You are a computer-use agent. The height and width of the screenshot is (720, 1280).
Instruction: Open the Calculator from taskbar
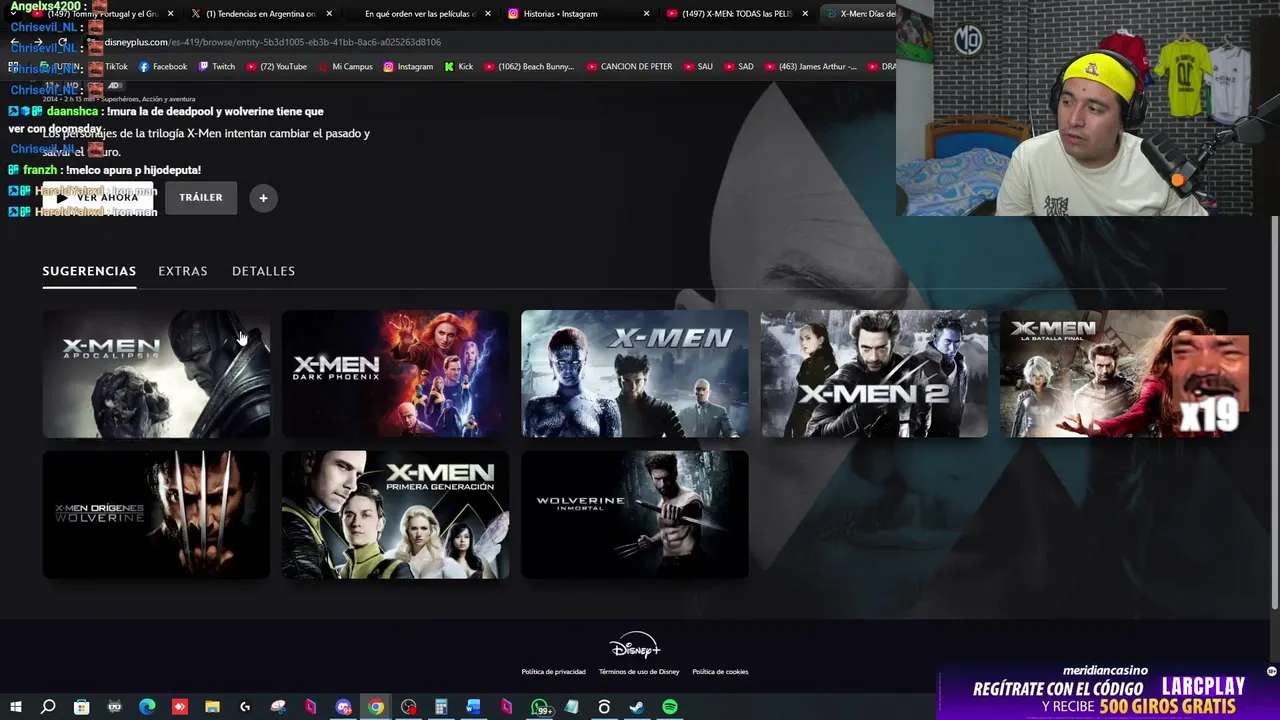[441, 707]
